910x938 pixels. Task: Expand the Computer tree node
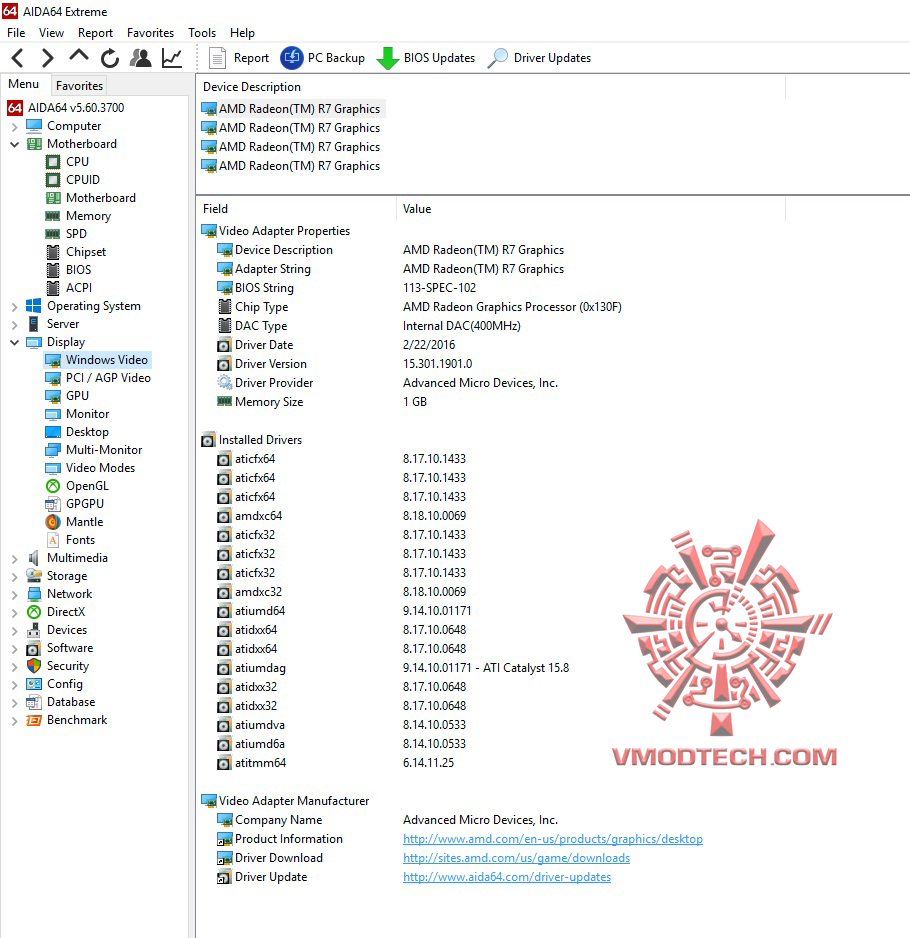14,127
